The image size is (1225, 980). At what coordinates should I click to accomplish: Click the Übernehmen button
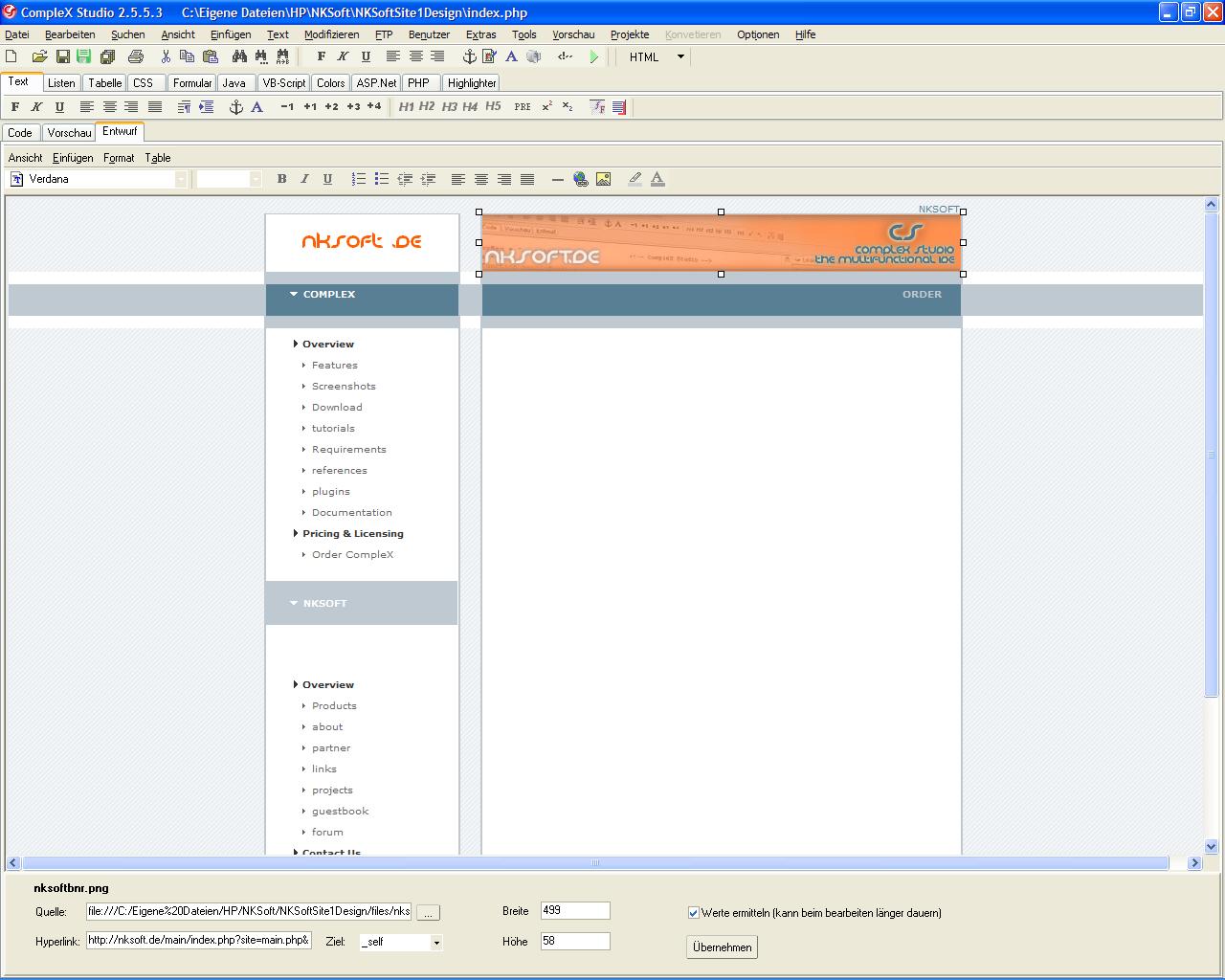point(722,947)
